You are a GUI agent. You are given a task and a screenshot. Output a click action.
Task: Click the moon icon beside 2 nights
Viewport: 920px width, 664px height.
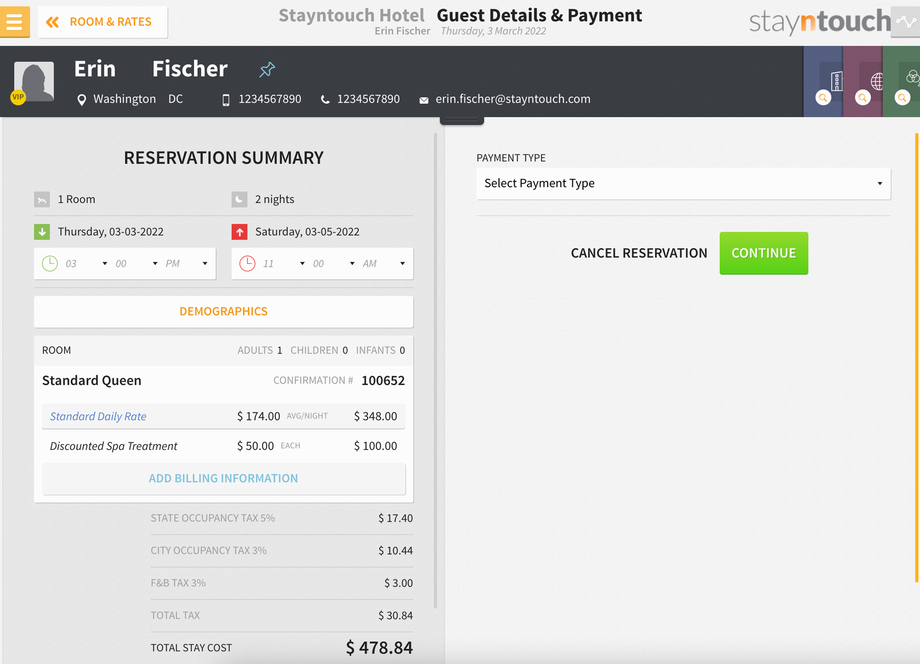tap(239, 200)
